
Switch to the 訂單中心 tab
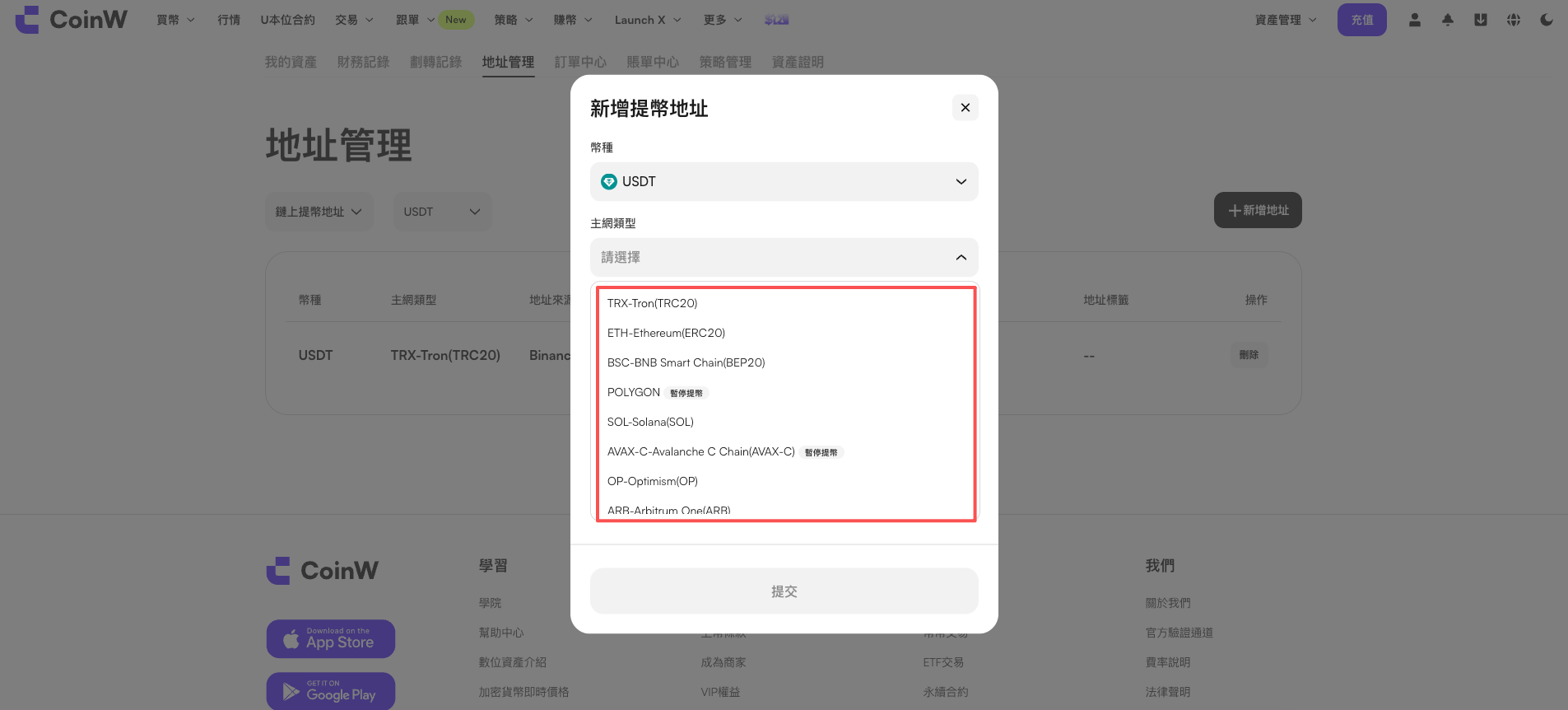click(x=580, y=62)
